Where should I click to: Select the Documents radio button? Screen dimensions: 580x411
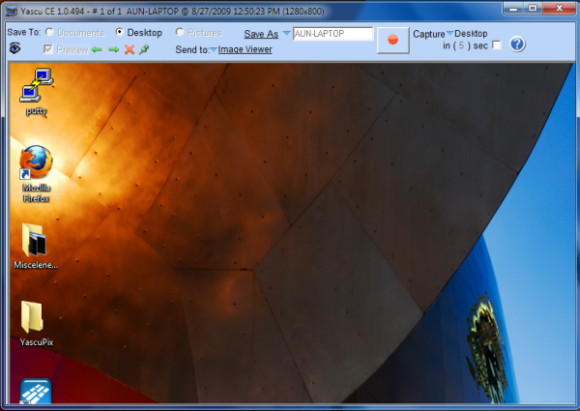[x=50, y=32]
